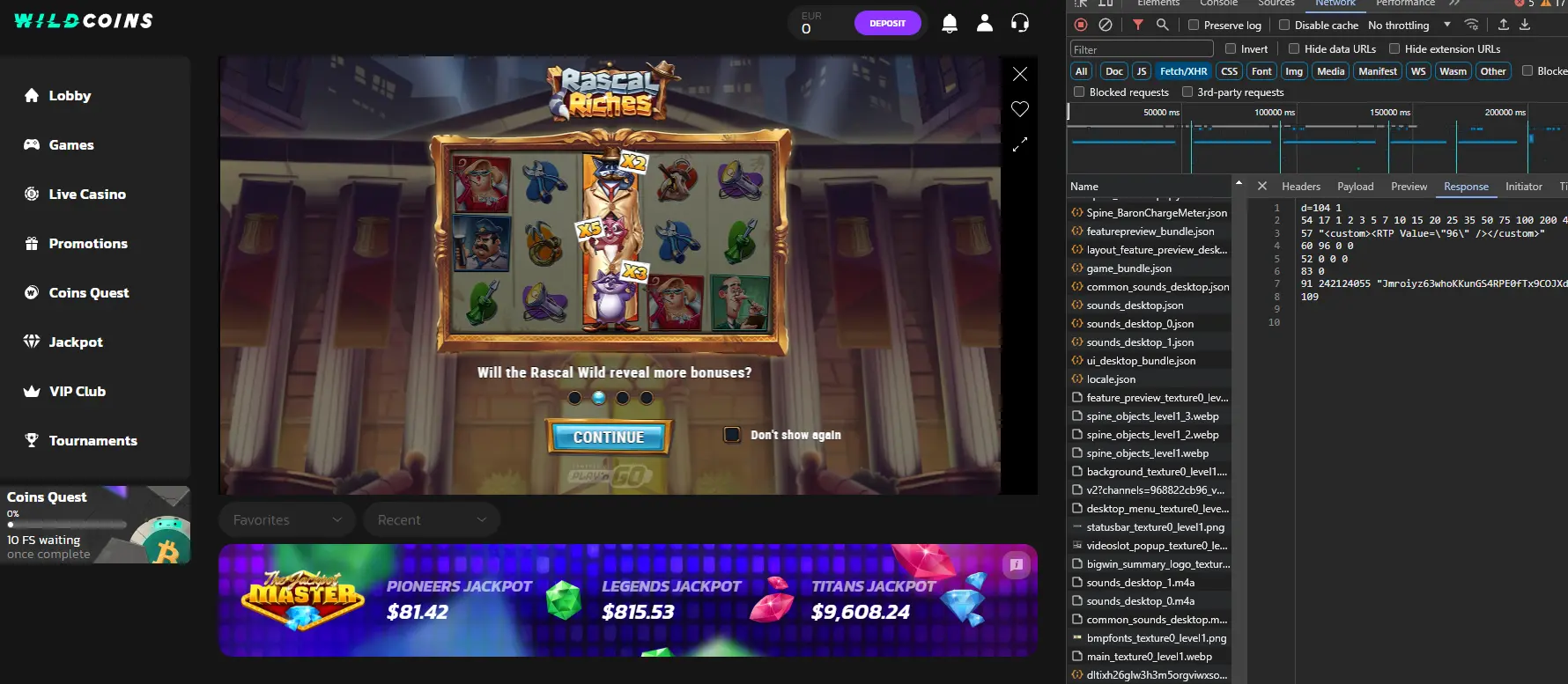Click the import HAR upload icon
The width and height of the screenshot is (1568, 684).
(1504, 25)
